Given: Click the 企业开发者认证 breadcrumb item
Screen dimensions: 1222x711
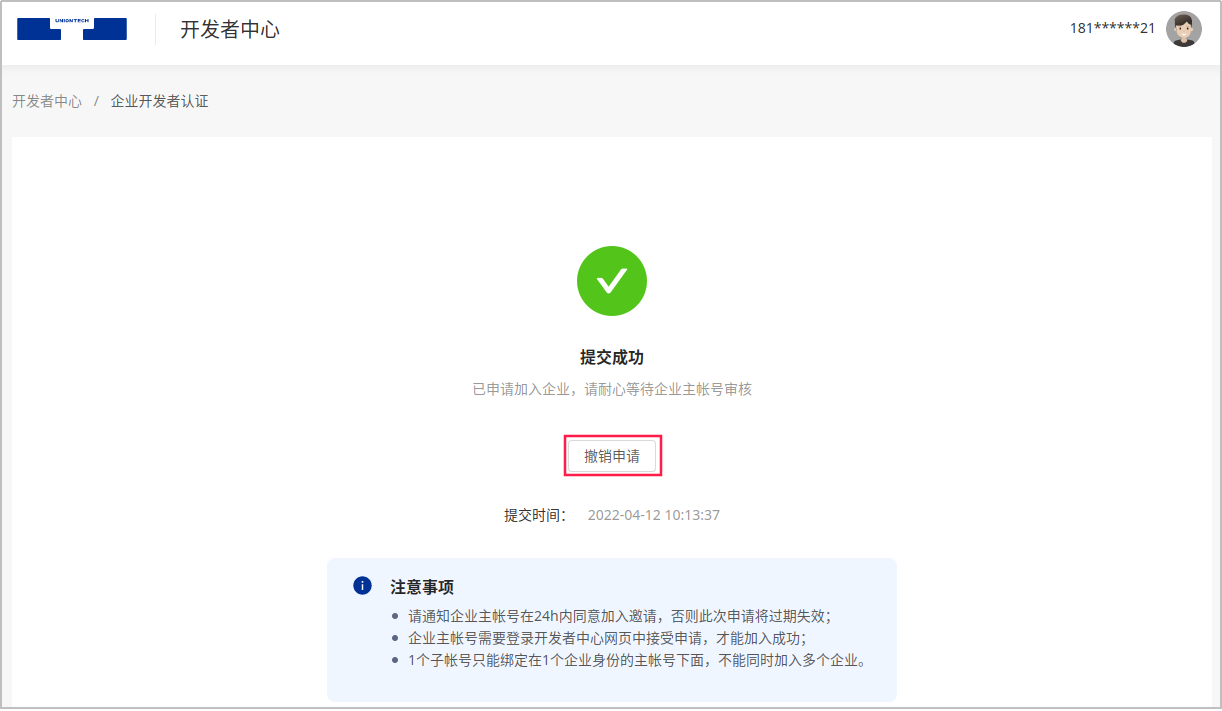Looking at the screenshot, I should click(x=160, y=101).
